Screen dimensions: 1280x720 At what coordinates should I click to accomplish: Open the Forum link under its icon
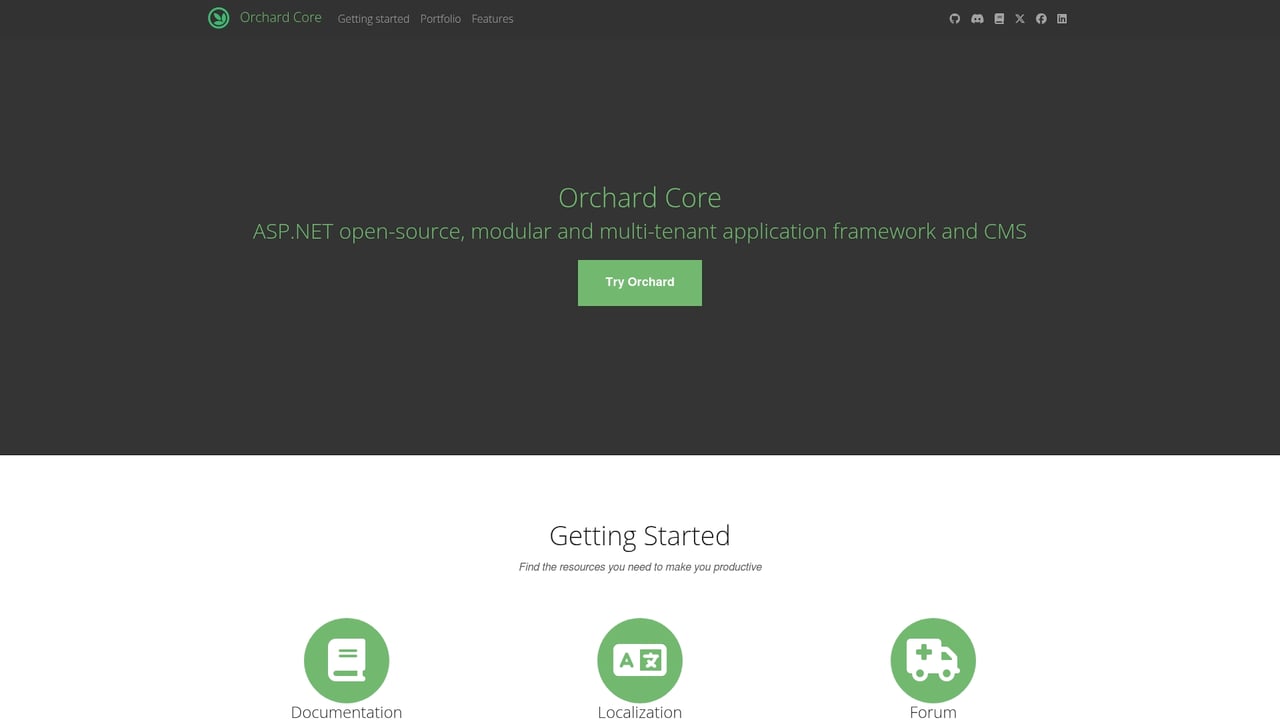pyautogui.click(x=932, y=712)
